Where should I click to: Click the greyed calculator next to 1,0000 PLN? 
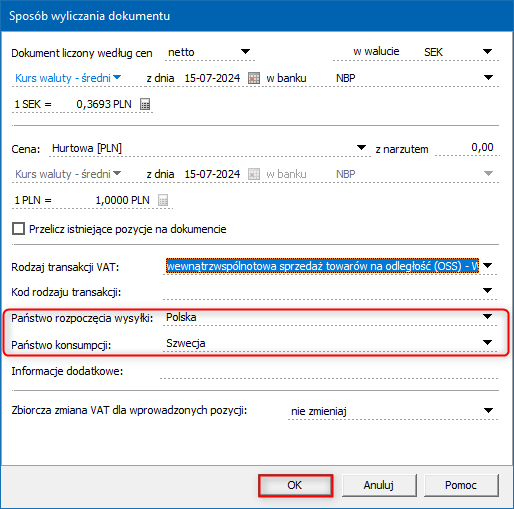click(x=163, y=200)
